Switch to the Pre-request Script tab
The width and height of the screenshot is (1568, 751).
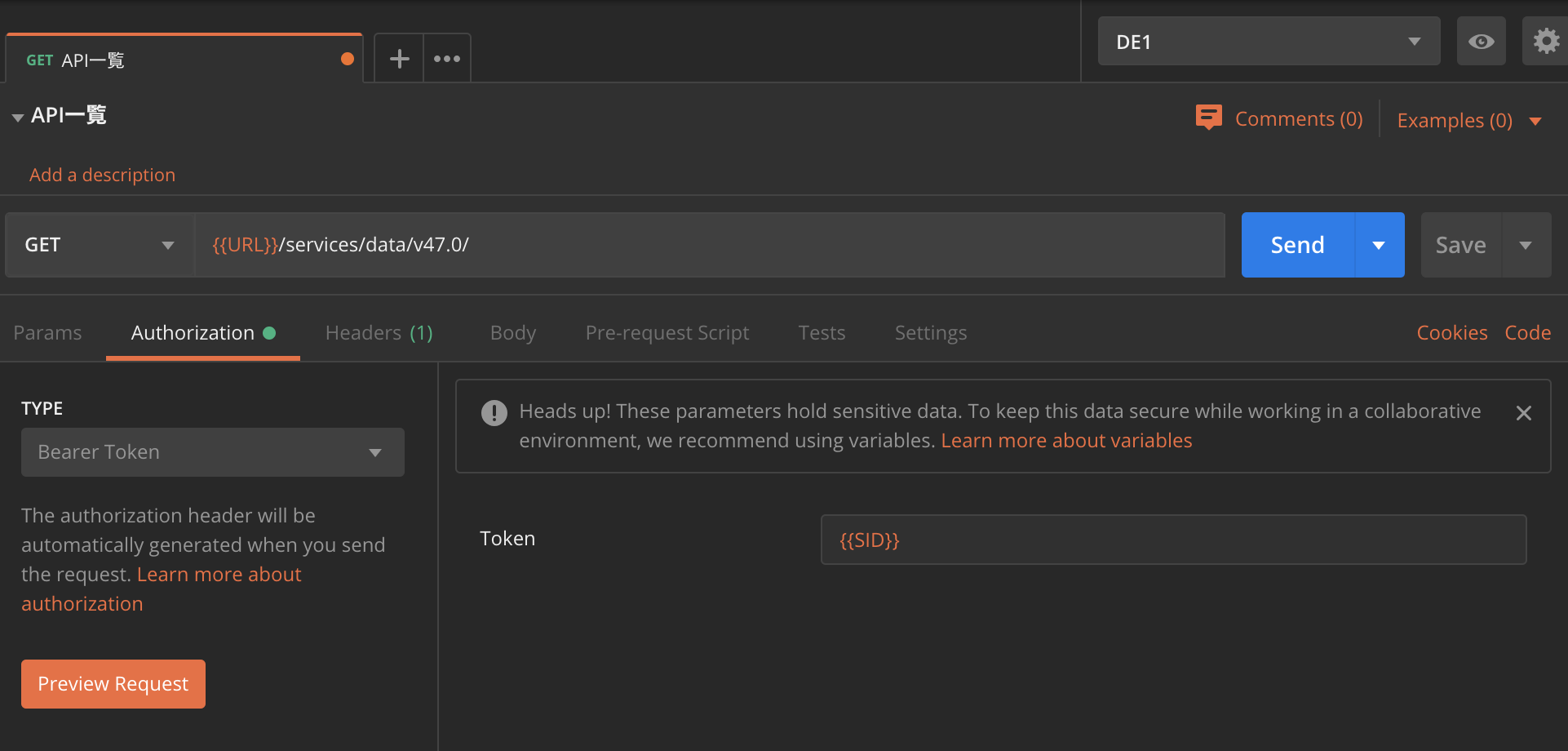click(667, 333)
